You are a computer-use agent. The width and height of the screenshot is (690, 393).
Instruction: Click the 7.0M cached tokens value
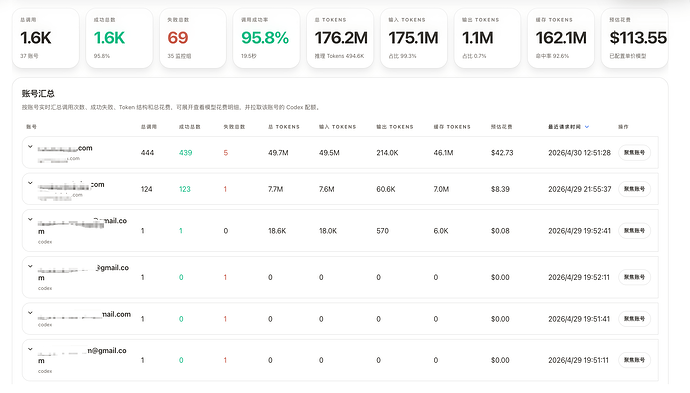pyautogui.click(x=441, y=189)
